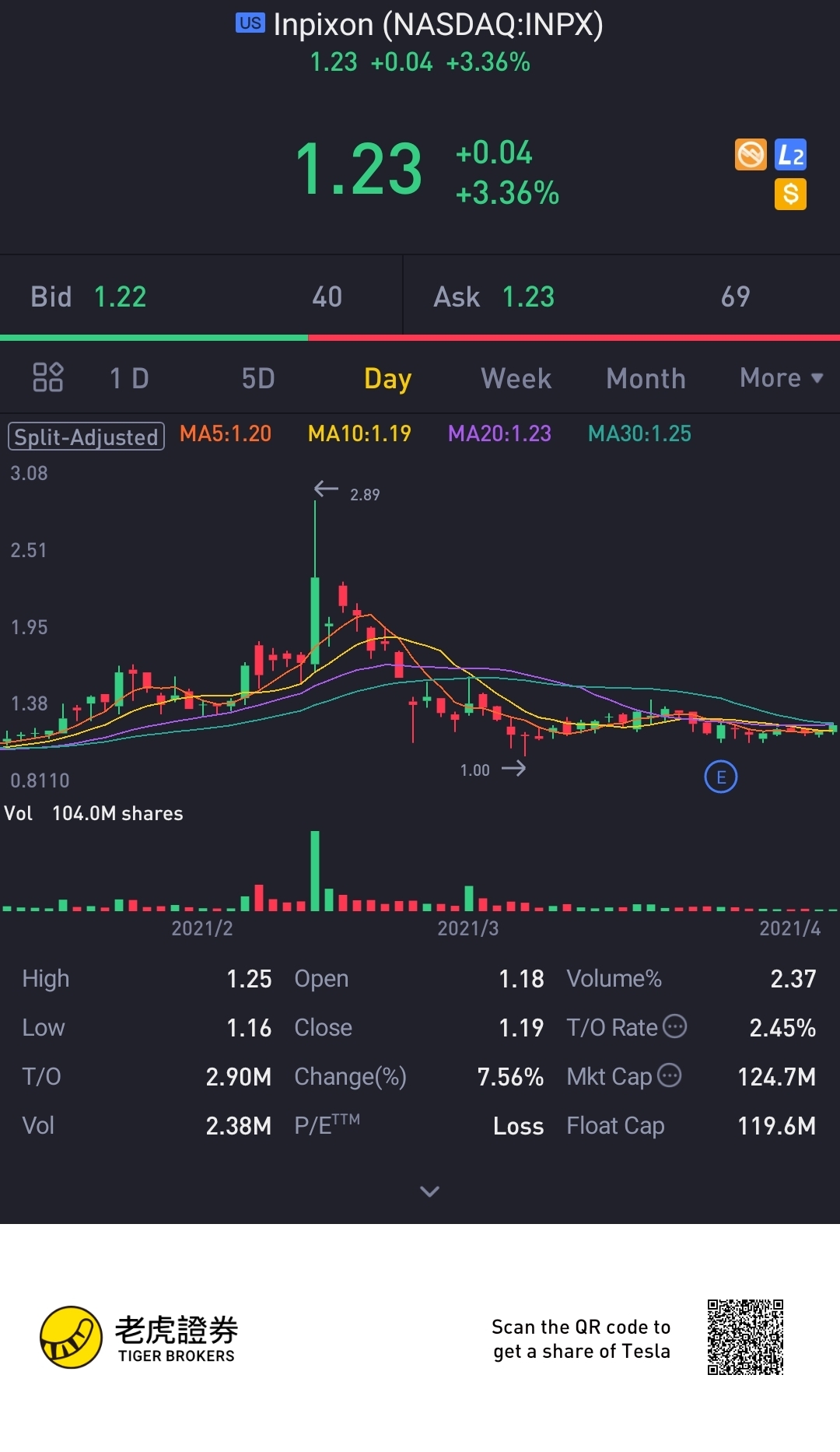Tap the MA10:1.19 indicator label
Screen dimensions: 840x1452
pyautogui.click(x=359, y=433)
